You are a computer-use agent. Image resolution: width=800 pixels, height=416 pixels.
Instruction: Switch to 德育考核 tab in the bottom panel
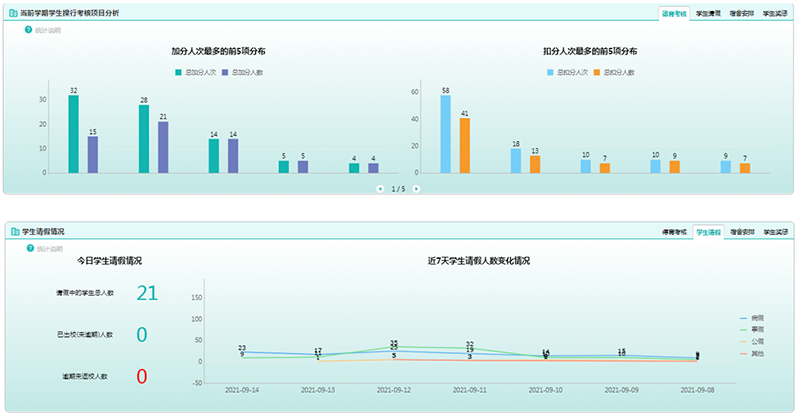[x=674, y=231]
